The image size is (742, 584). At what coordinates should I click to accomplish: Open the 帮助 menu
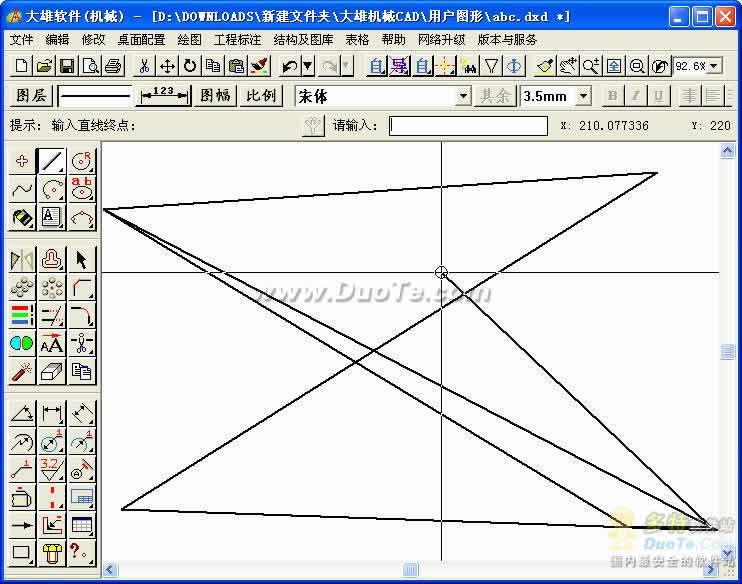[x=393, y=40]
